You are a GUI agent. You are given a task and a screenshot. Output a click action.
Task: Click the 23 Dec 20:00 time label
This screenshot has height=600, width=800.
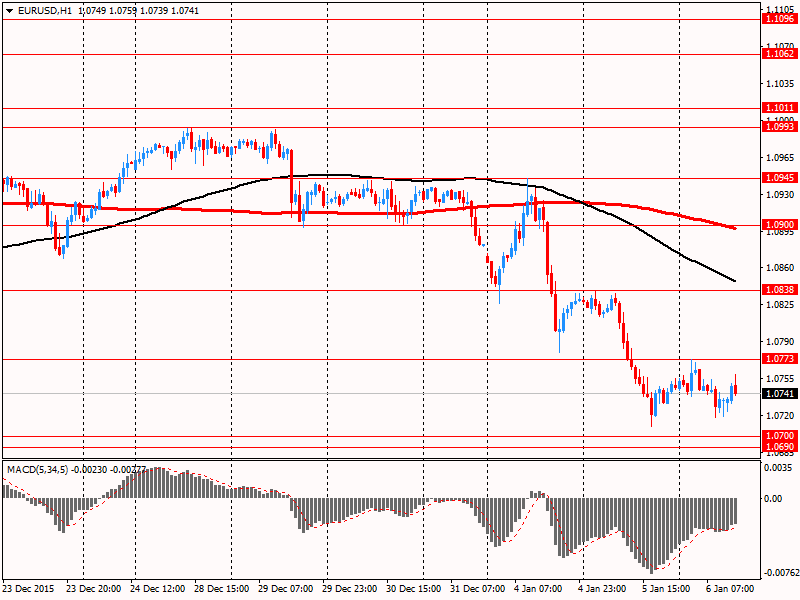pyautogui.click(x=93, y=588)
